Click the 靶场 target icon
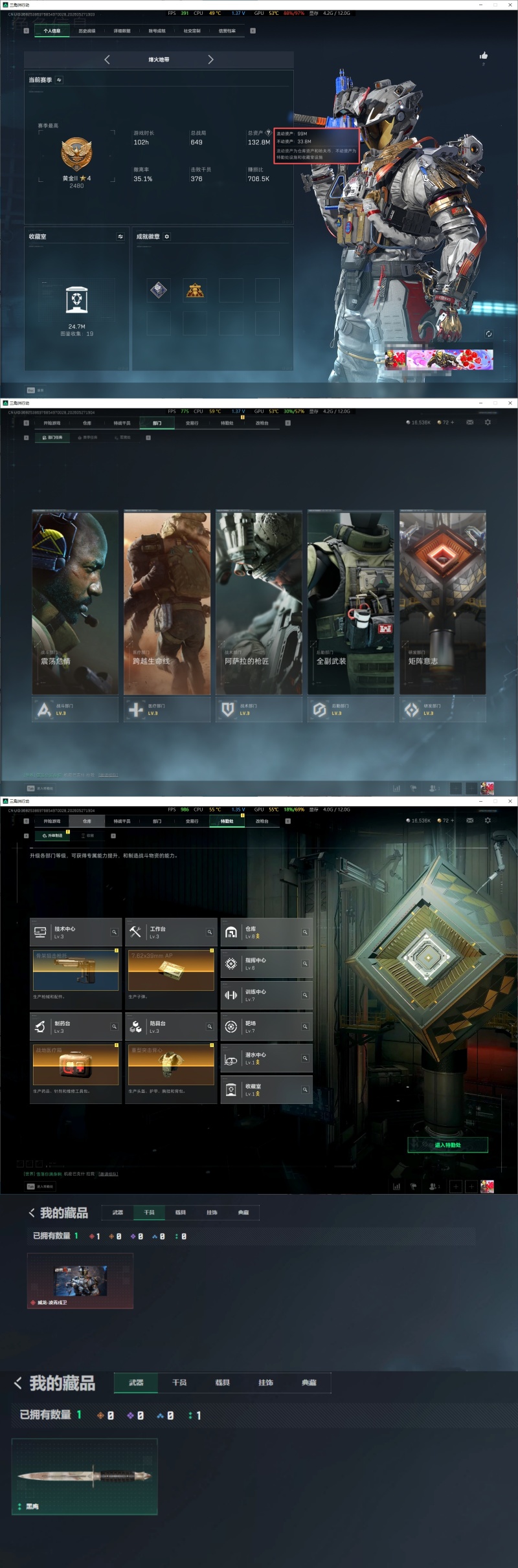This screenshot has height=1568, width=518. pos(231,1026)
